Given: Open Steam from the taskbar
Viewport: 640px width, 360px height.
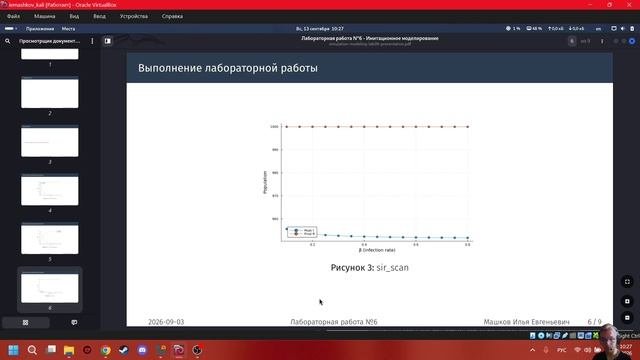Looking at the screenshot, I should [124, 350].
